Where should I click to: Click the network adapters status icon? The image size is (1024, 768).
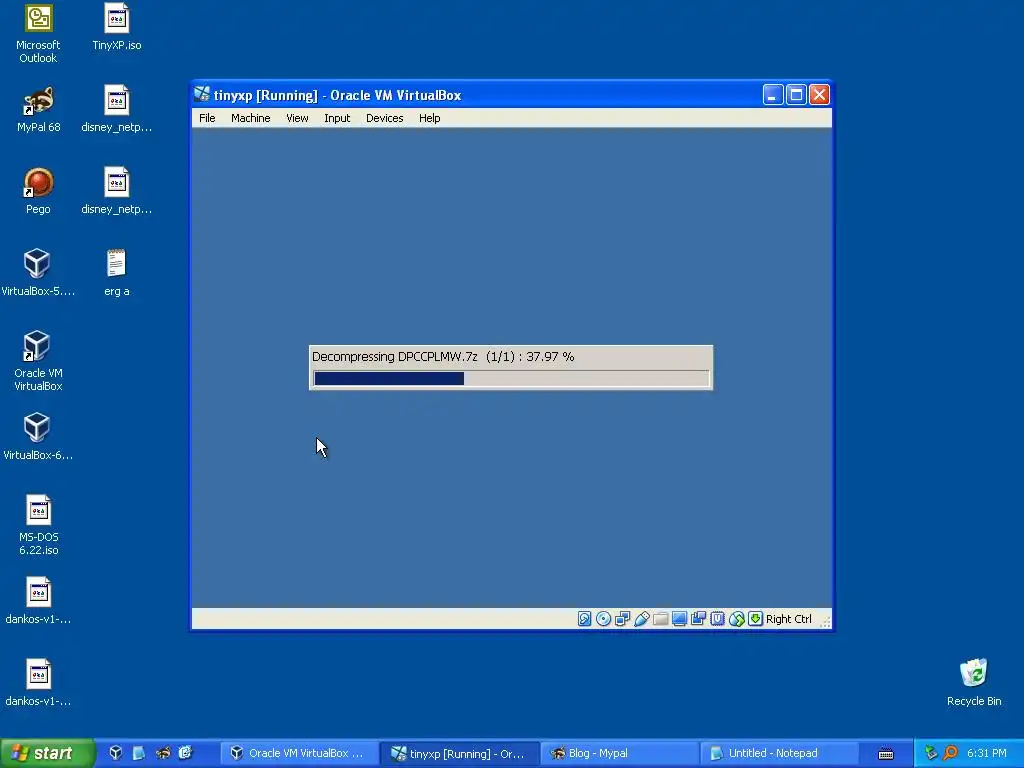(x=622, y=619)
